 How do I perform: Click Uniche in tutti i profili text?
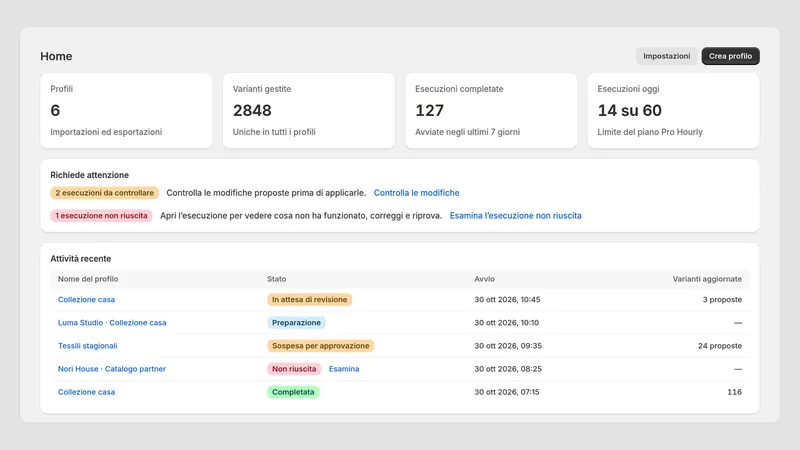click(274, 132)
